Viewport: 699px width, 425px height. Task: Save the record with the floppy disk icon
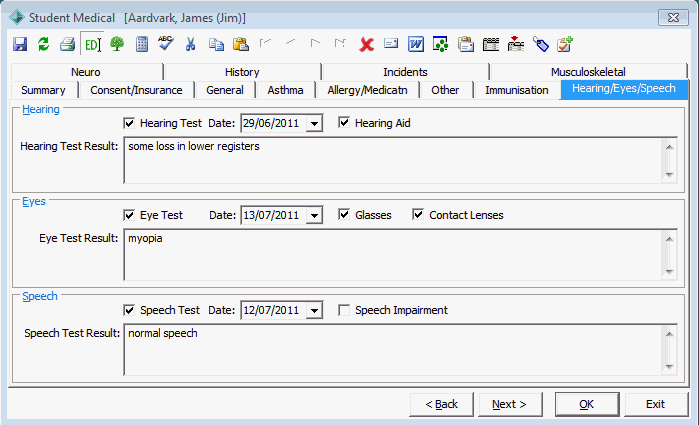(20, 44)
